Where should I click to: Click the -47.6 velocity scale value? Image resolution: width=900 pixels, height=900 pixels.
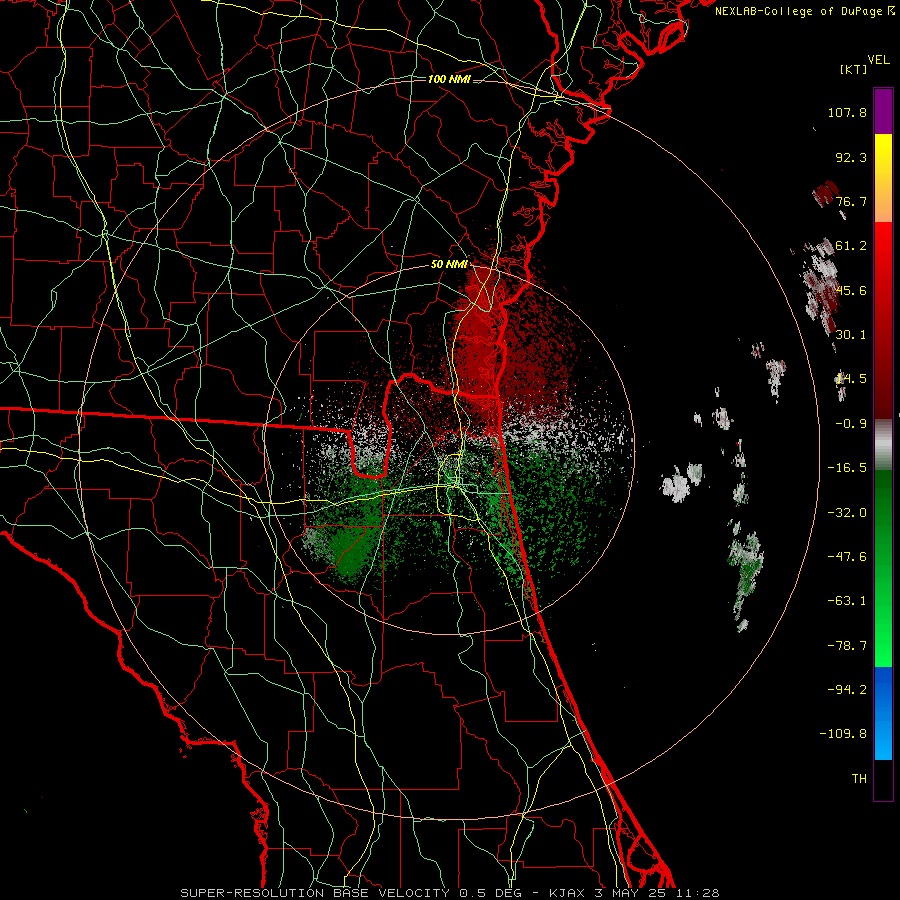(x=847, y=556)
